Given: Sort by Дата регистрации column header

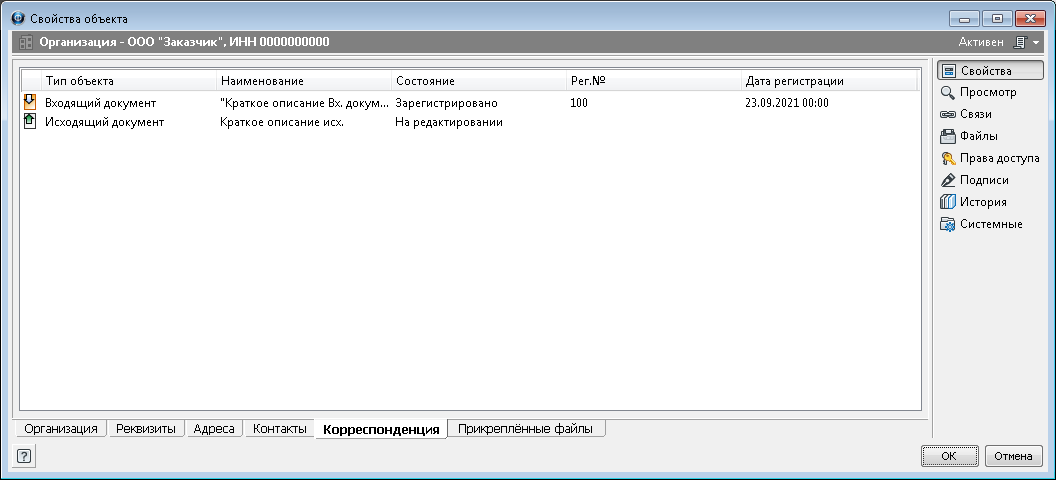Looking at the screenshot, I should (794, 81).
